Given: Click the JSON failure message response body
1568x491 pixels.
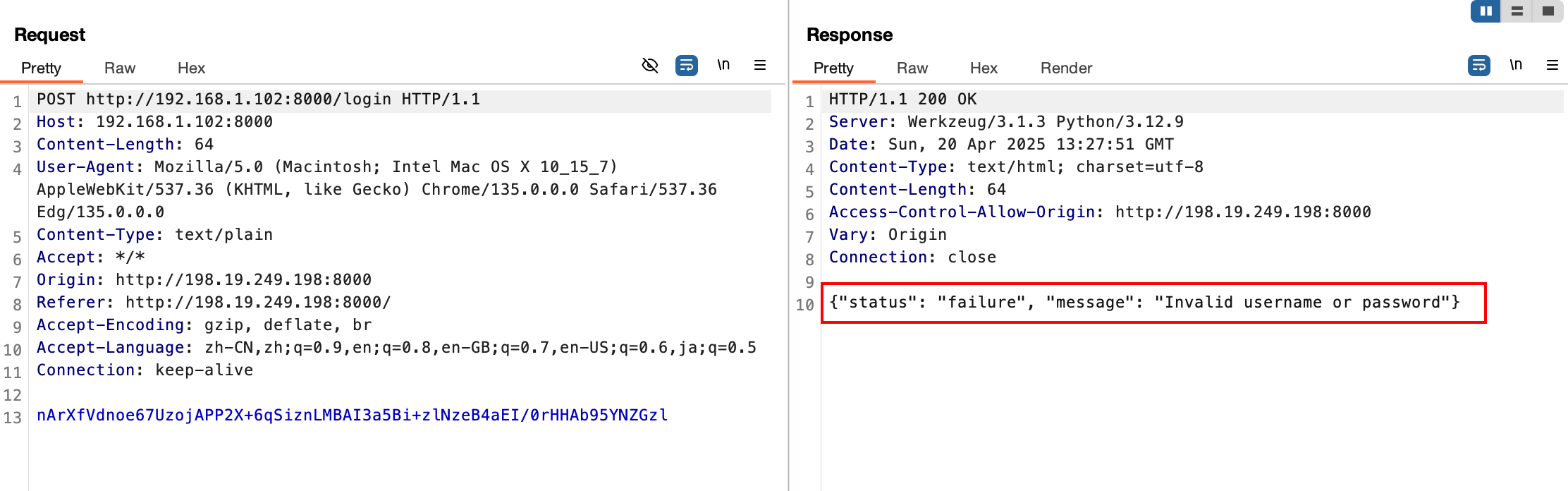Looking at the screenshot, I should (x=1145, y=303).
